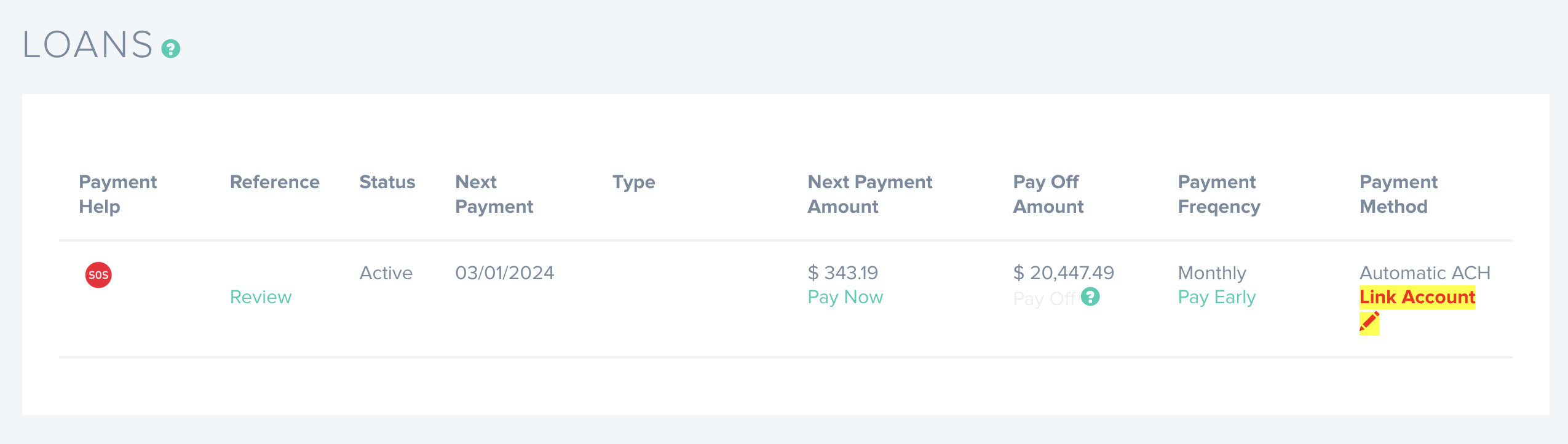Click the Type column header
Image resolution: width=1568 pixels, height=444 pixels.
633,182
